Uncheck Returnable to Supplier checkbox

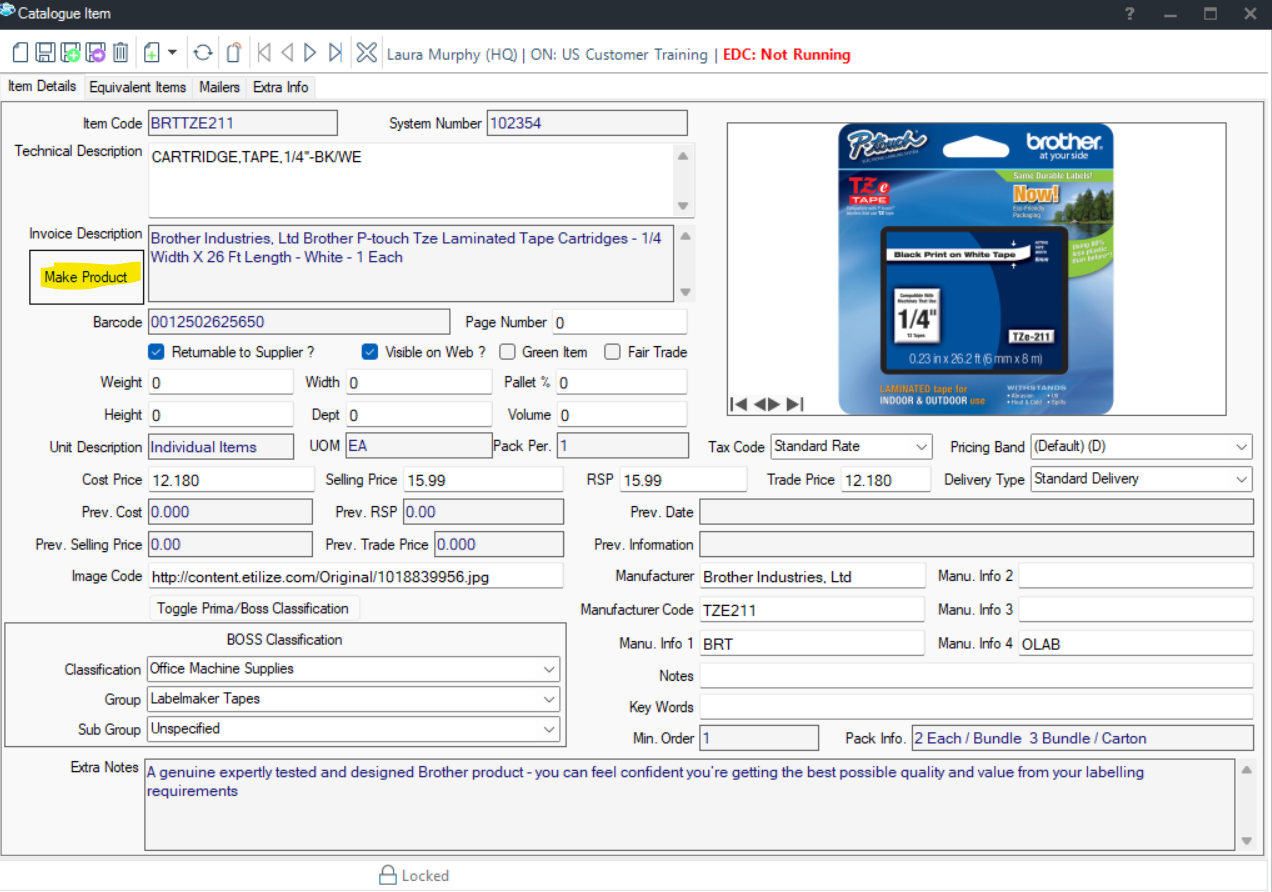(156, 352)
